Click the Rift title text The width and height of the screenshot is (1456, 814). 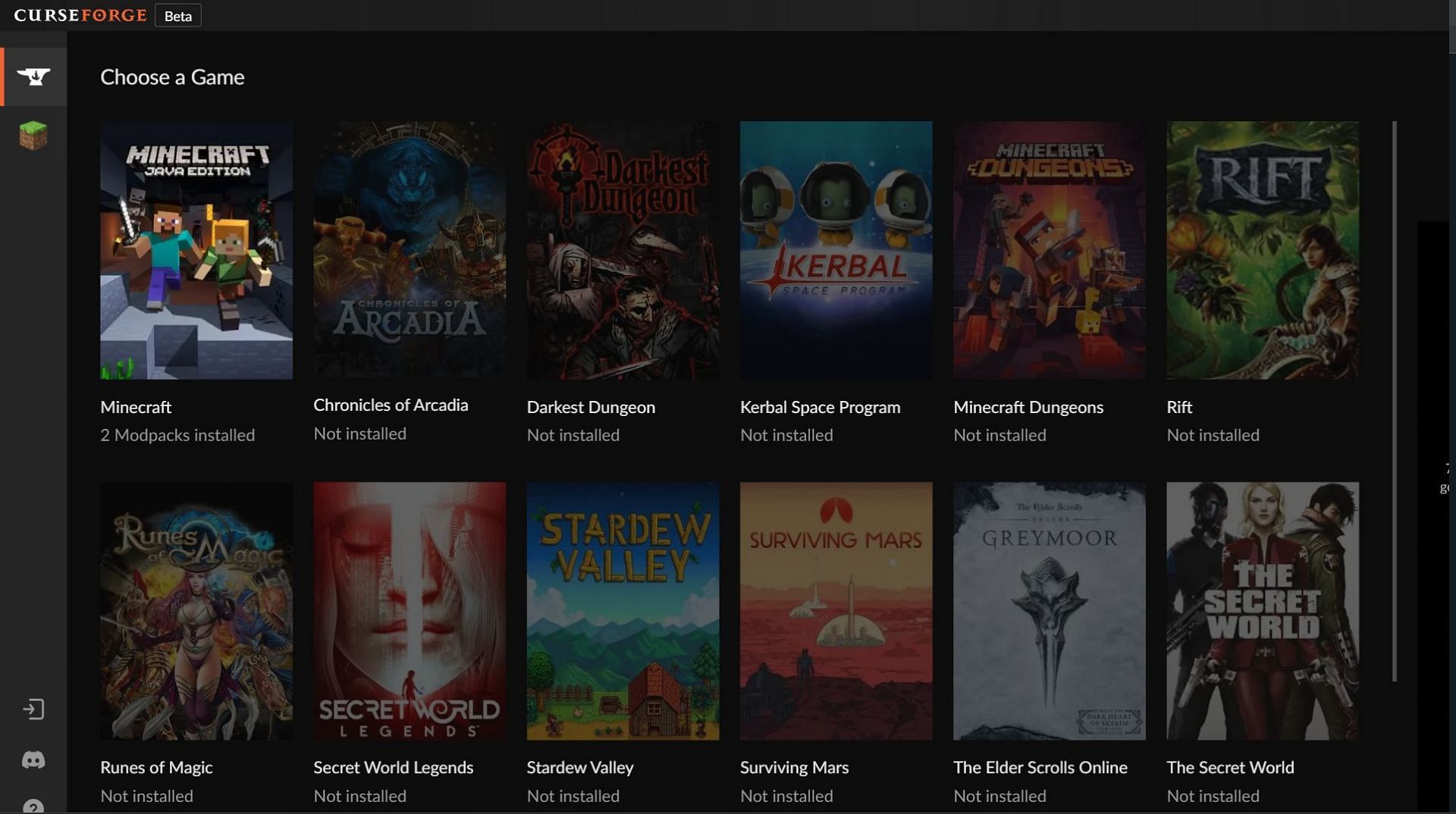point(1179,407)
